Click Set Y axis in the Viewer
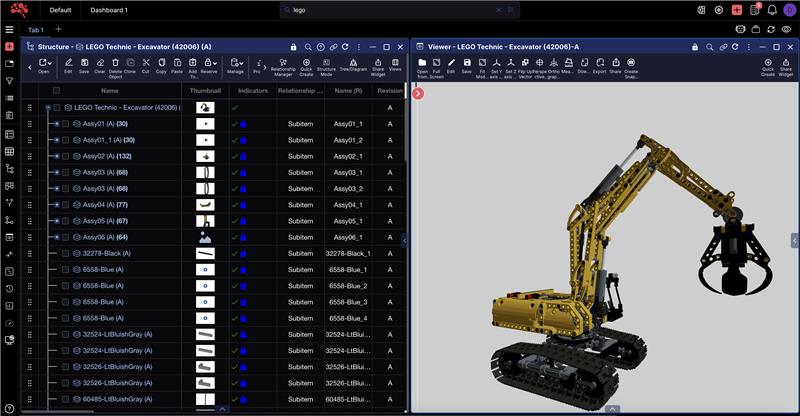Image resolution: width=800 pixels, height=416 pixels. click(496, 68)
